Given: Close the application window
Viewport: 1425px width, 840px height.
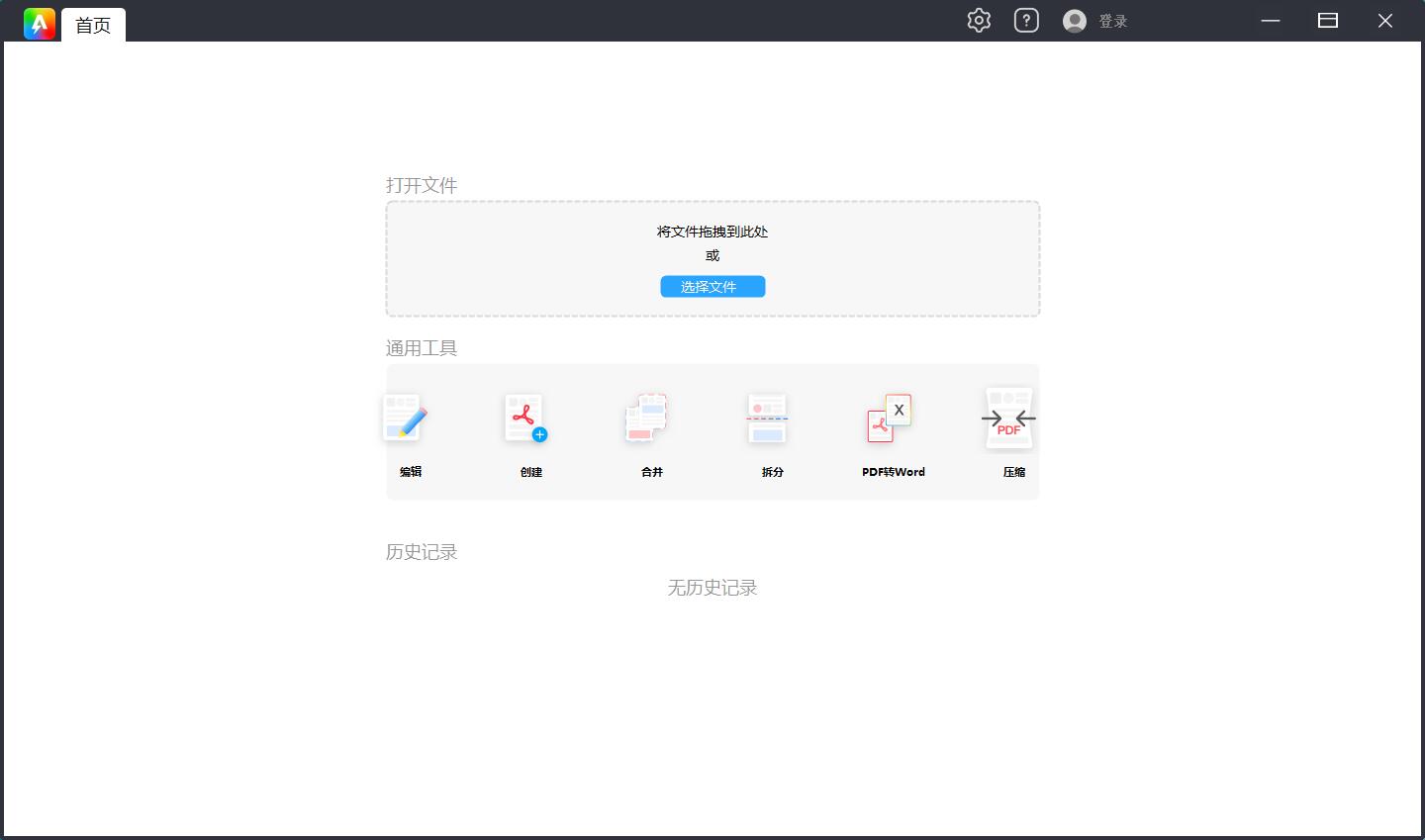Looking at the screenshot, I should click(x=1385, y=21).
